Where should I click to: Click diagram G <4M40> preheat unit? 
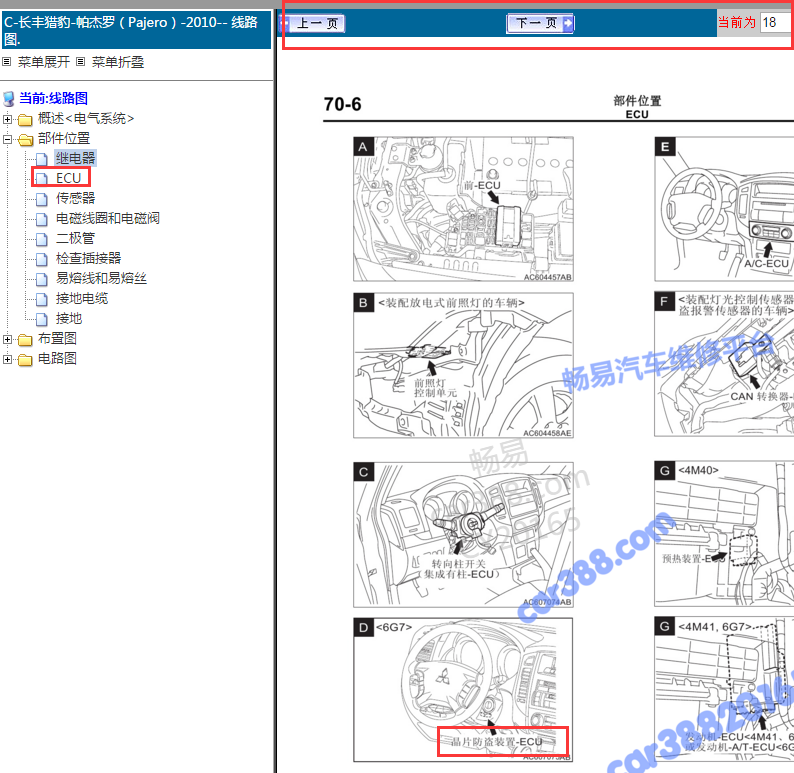click(724, 534)
